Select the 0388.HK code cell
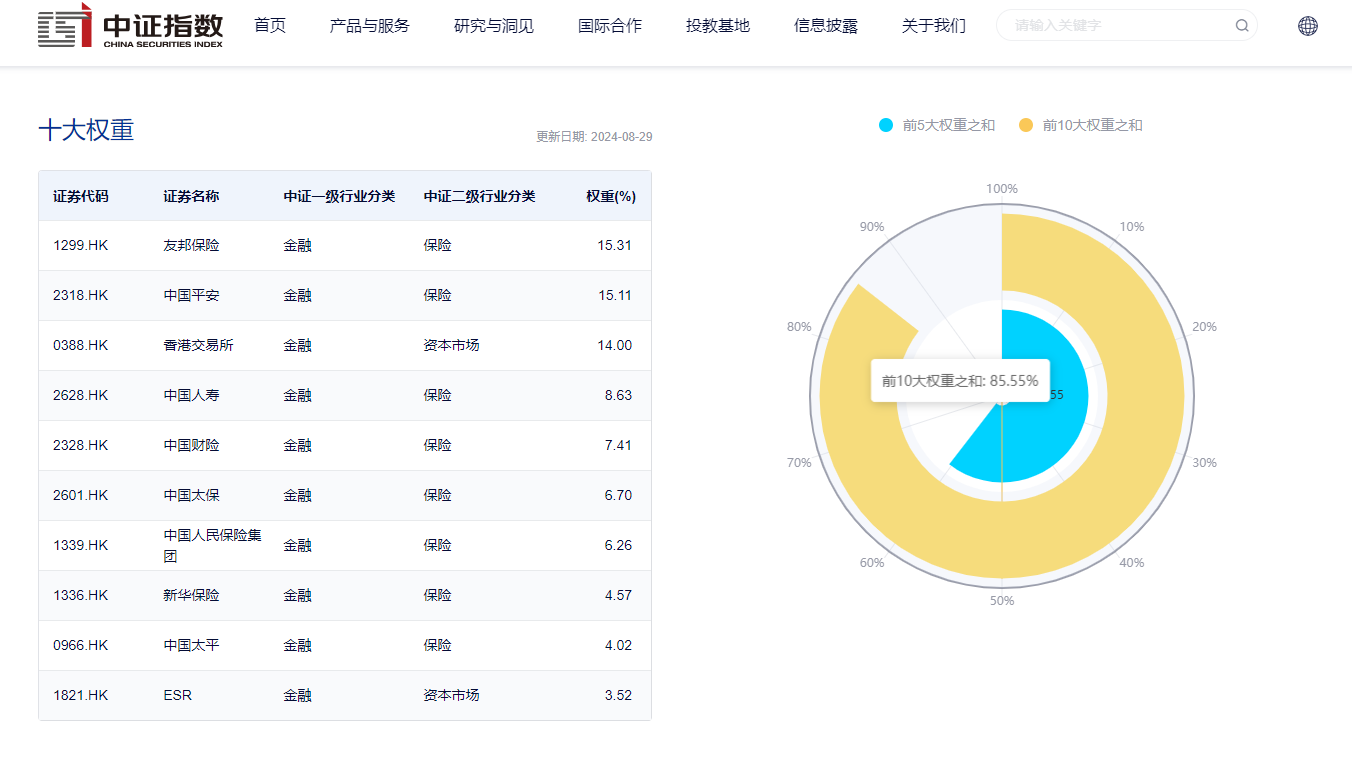 (x=81, y=345)
